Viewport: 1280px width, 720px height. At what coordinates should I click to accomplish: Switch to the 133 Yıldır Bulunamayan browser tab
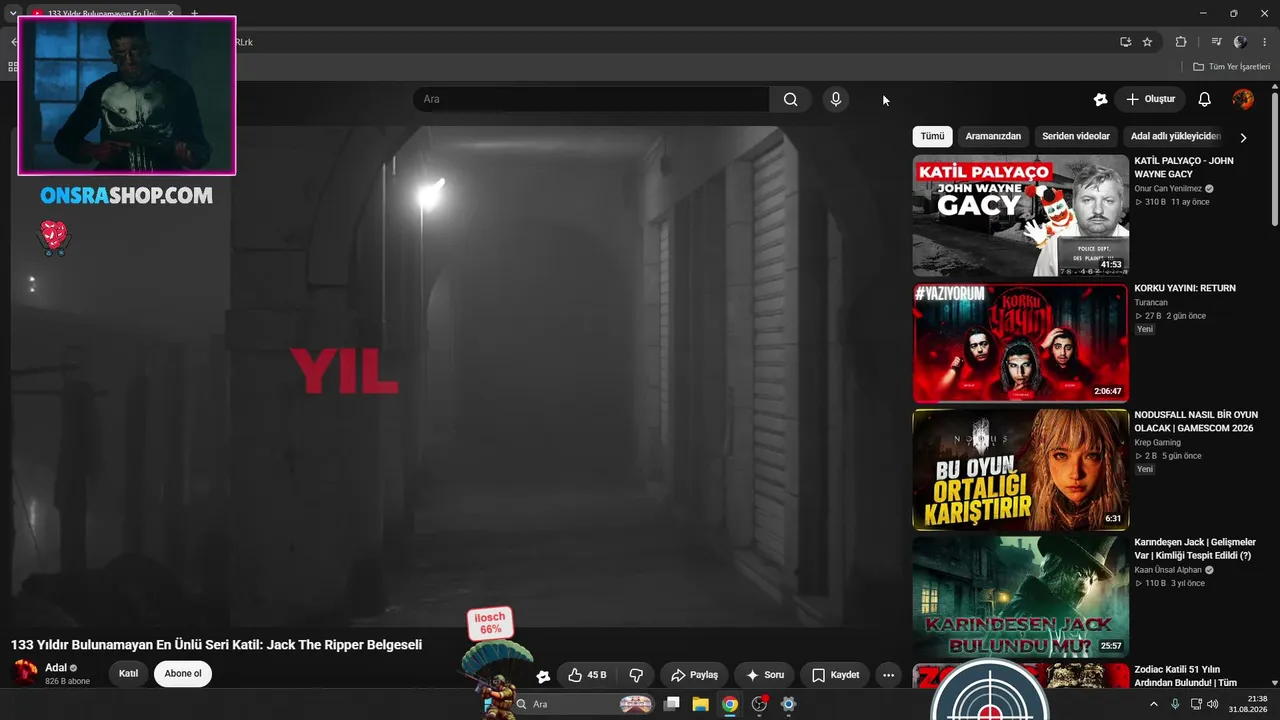click(100, 13)
